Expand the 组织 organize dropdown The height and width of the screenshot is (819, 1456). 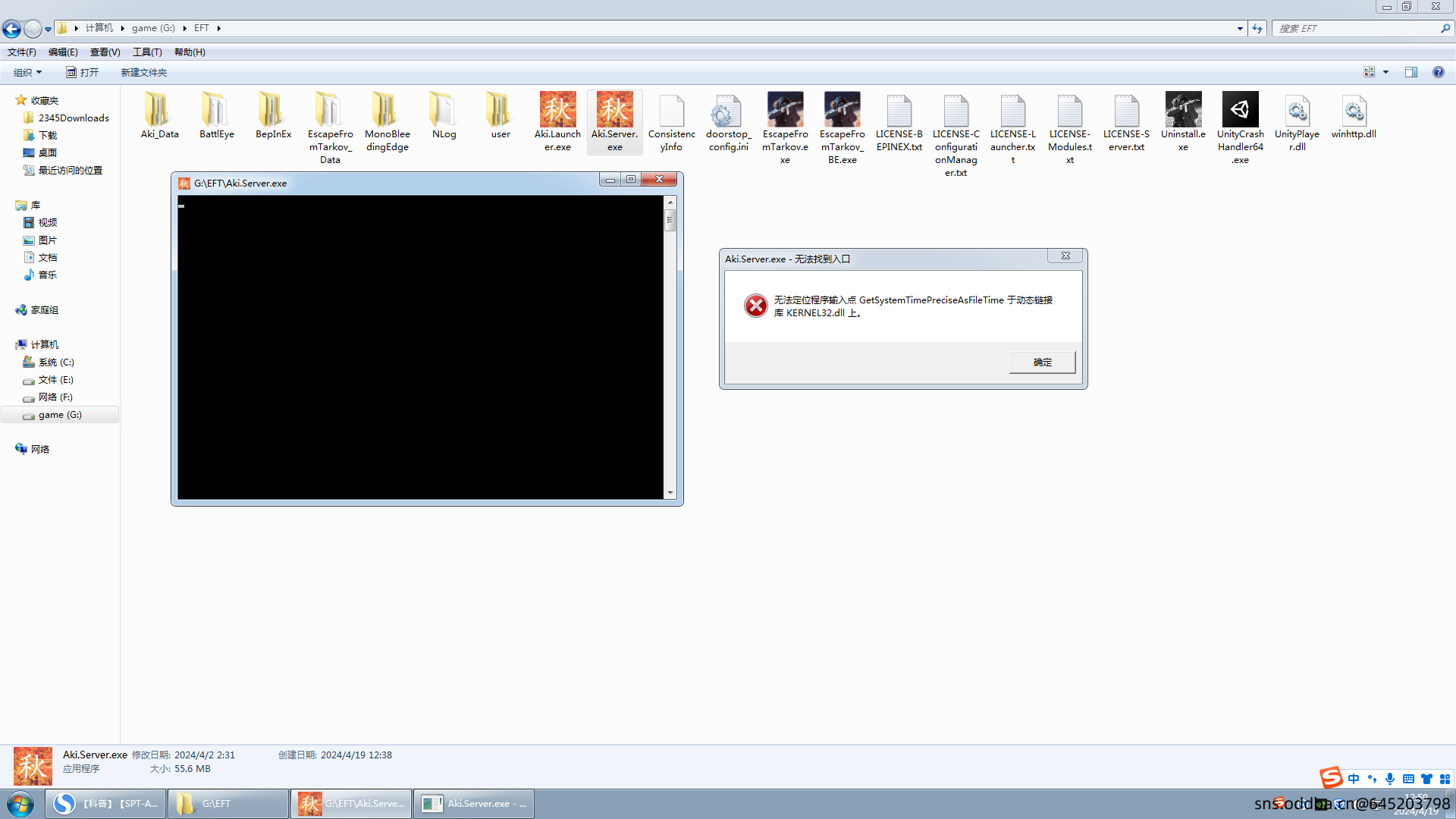28,72
